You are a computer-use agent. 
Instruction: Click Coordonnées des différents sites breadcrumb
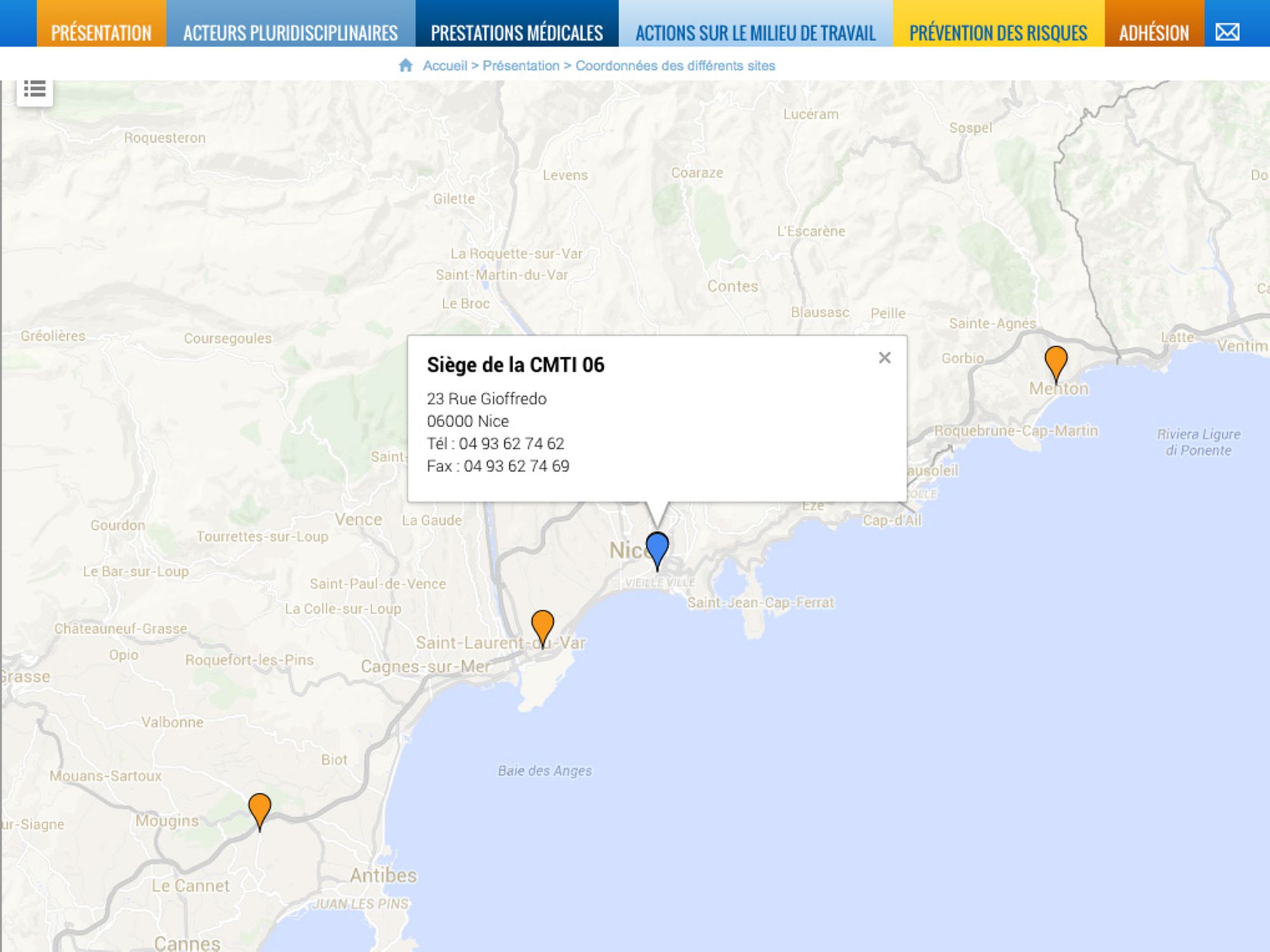tap(675, 66)
